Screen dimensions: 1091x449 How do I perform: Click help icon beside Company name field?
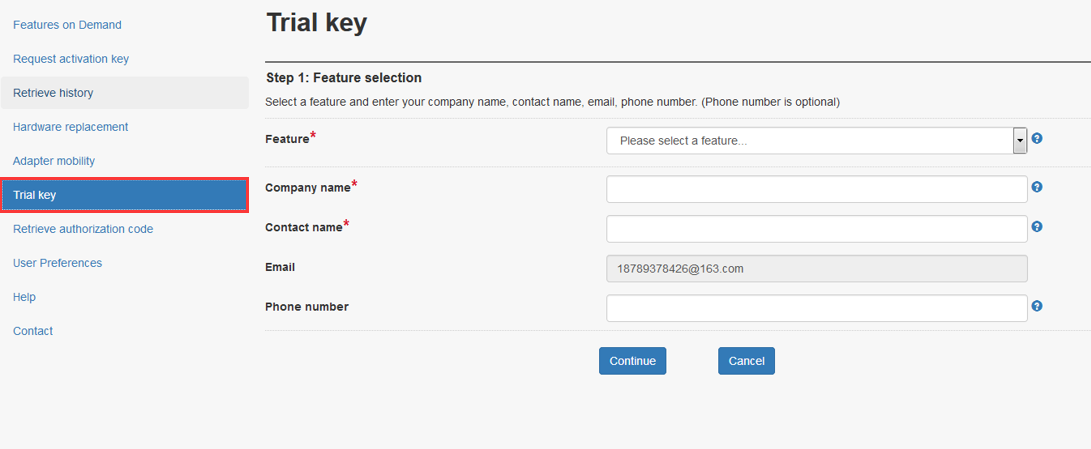click(1037, 187)
